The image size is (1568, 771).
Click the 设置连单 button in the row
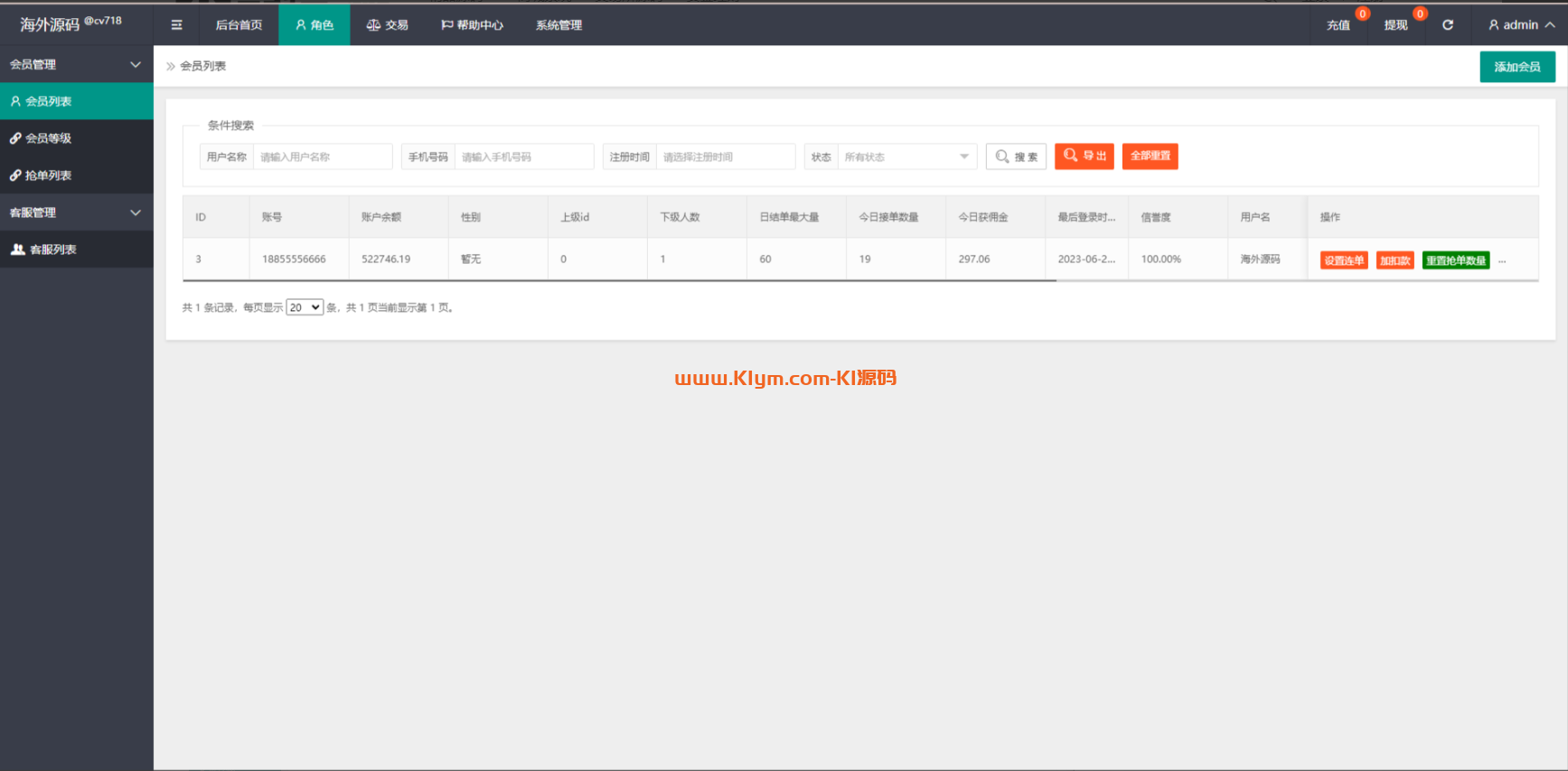(x=1344, y=260)
